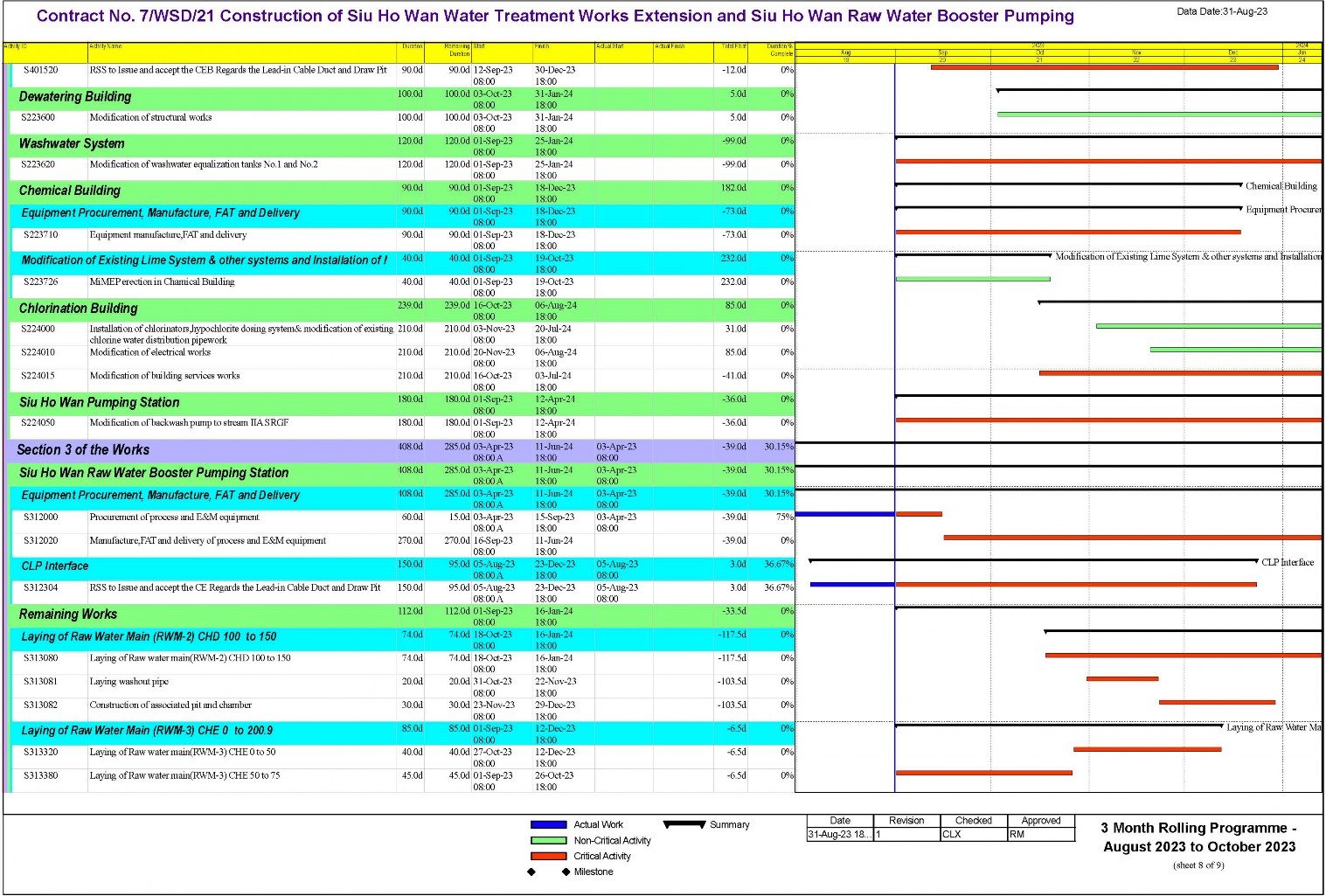Select the Laying of Raw Water Main (RWM-3) band
Viewport: 1326px width, 896px height.
coord(402,733)
